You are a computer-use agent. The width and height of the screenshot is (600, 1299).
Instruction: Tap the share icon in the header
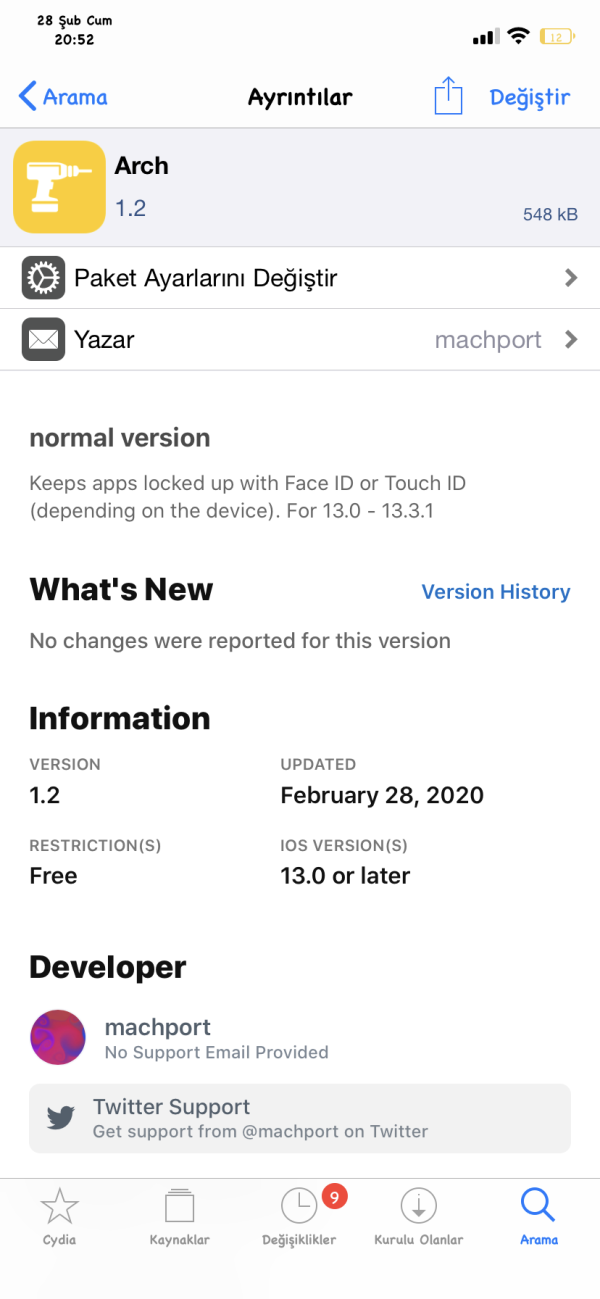449,96
